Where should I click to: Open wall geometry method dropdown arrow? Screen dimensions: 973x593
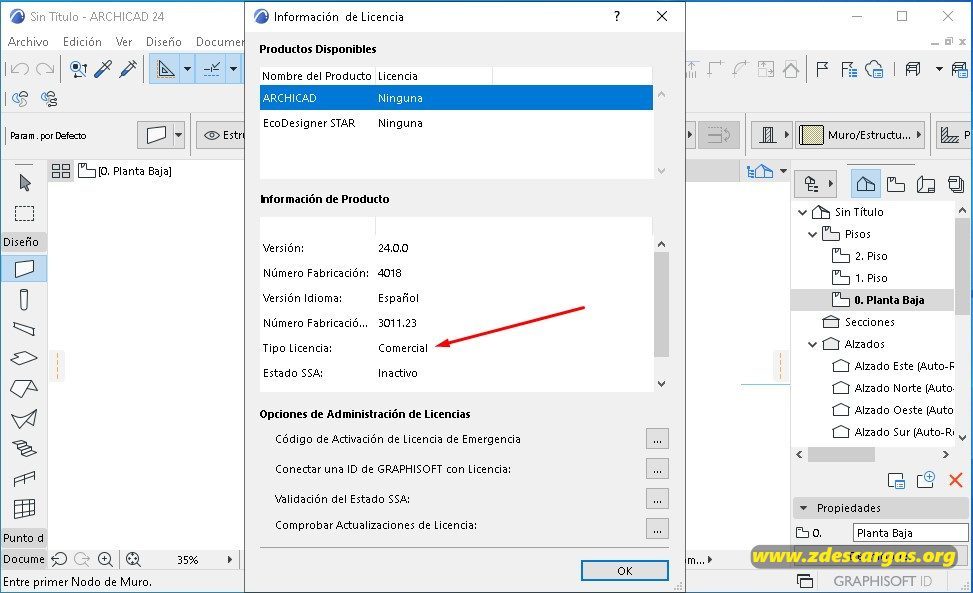coord(179,135)
